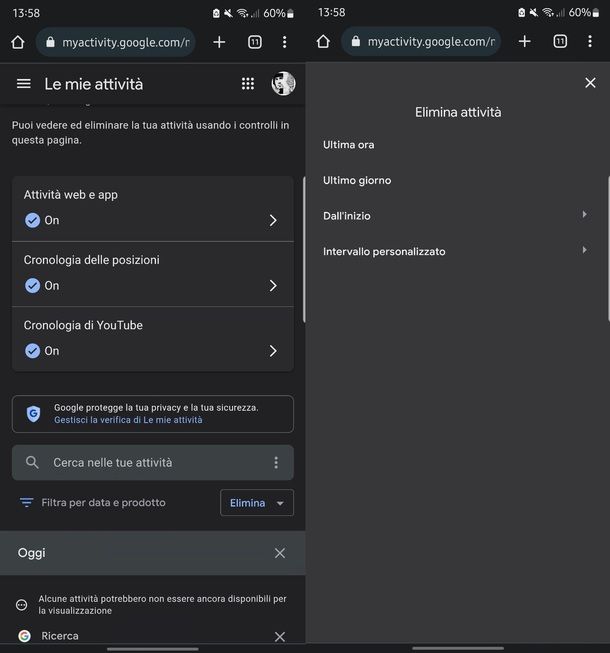Open more options dots in search bar

(x=276, y=462)
